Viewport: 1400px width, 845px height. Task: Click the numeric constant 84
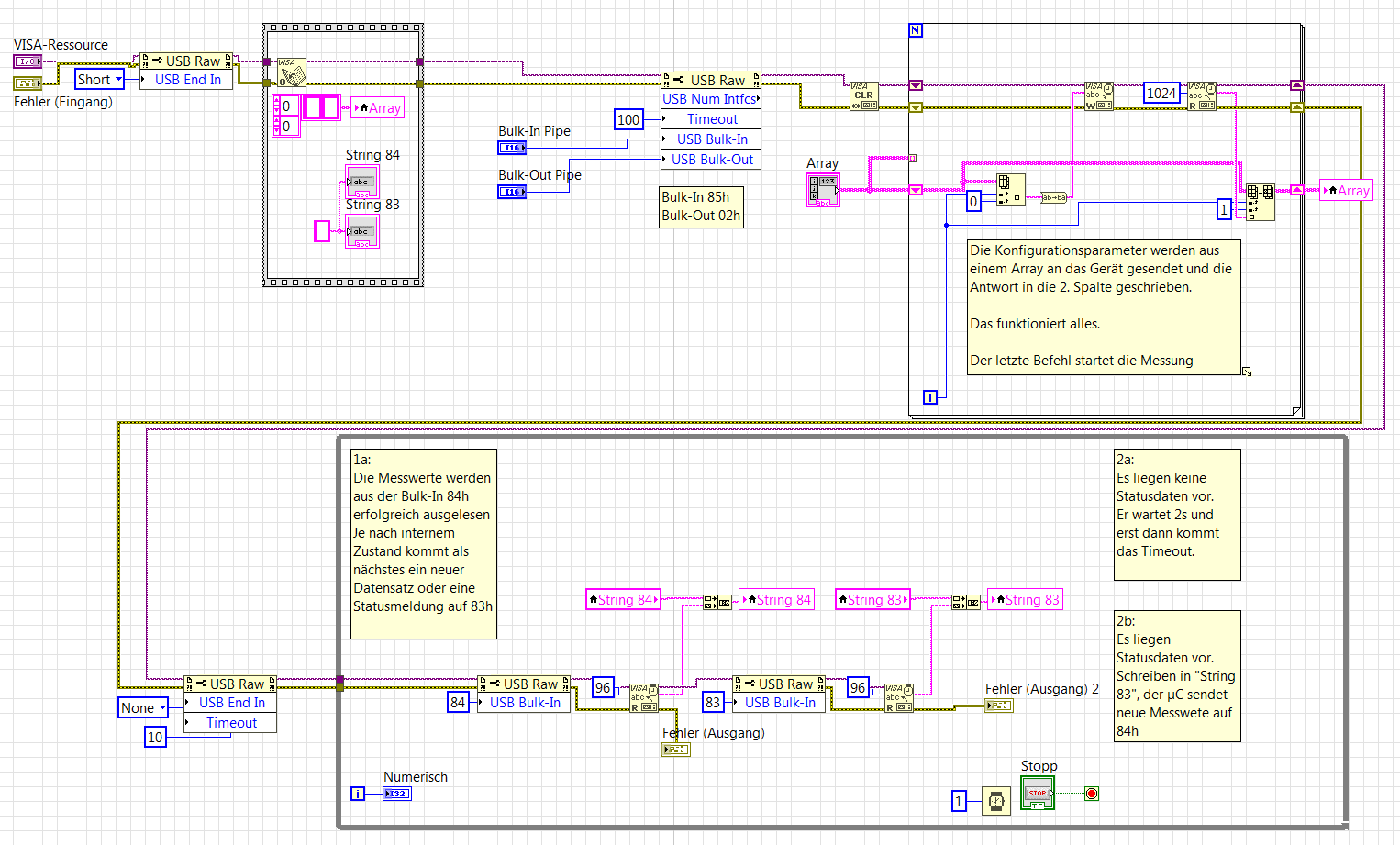(458, 703)
